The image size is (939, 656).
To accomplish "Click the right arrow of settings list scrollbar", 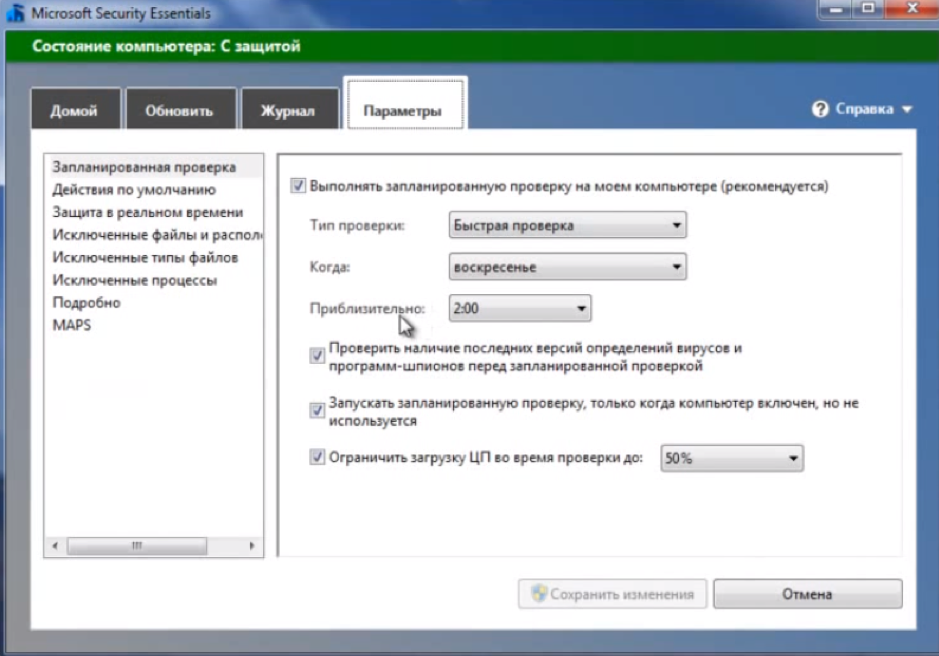I will coord(252,546).
